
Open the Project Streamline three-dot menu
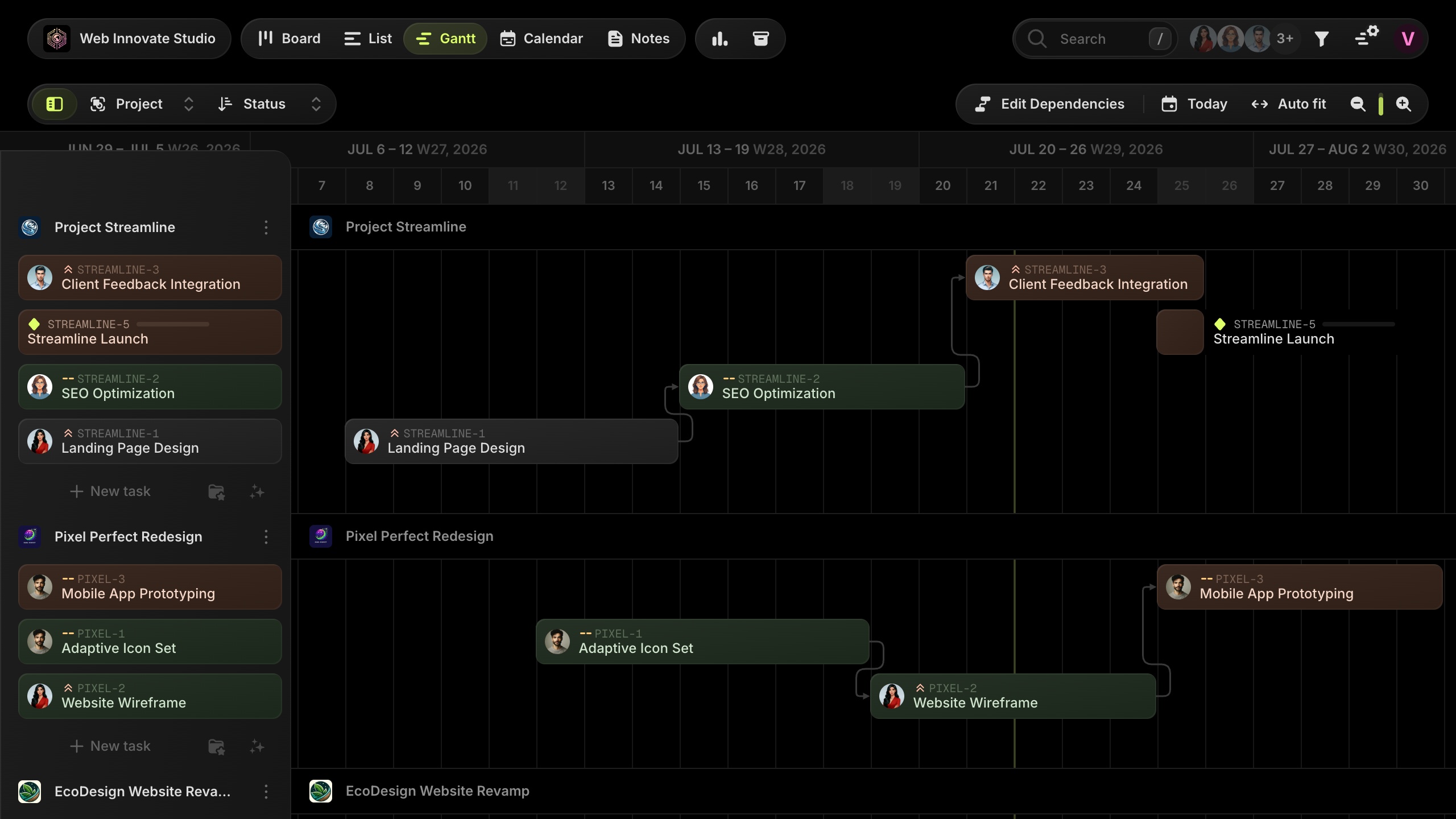tap(266, 227)
